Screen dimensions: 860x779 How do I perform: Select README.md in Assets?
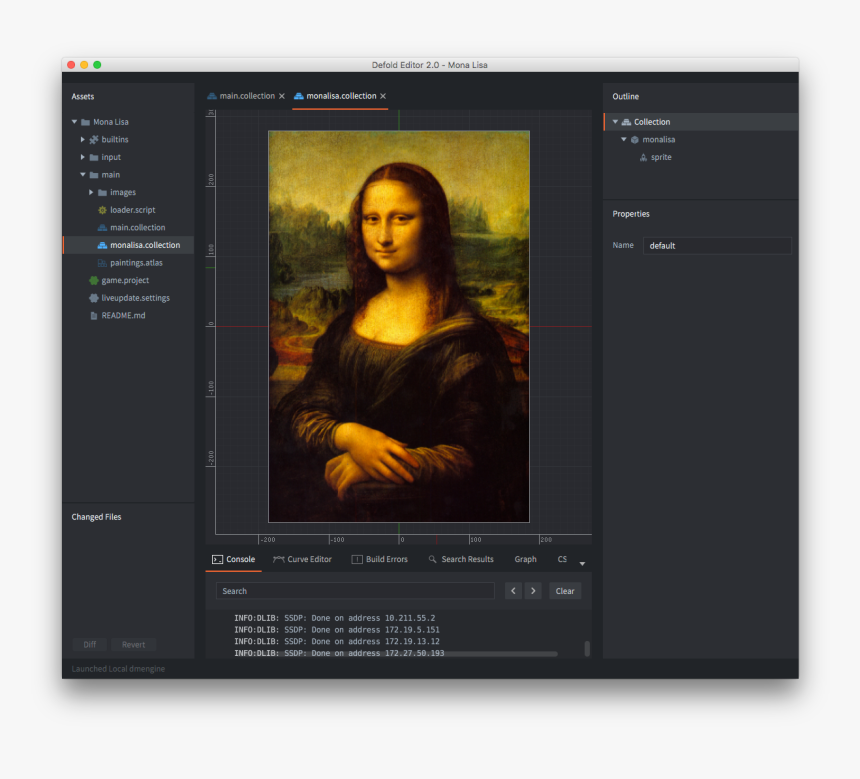[128, 315]
